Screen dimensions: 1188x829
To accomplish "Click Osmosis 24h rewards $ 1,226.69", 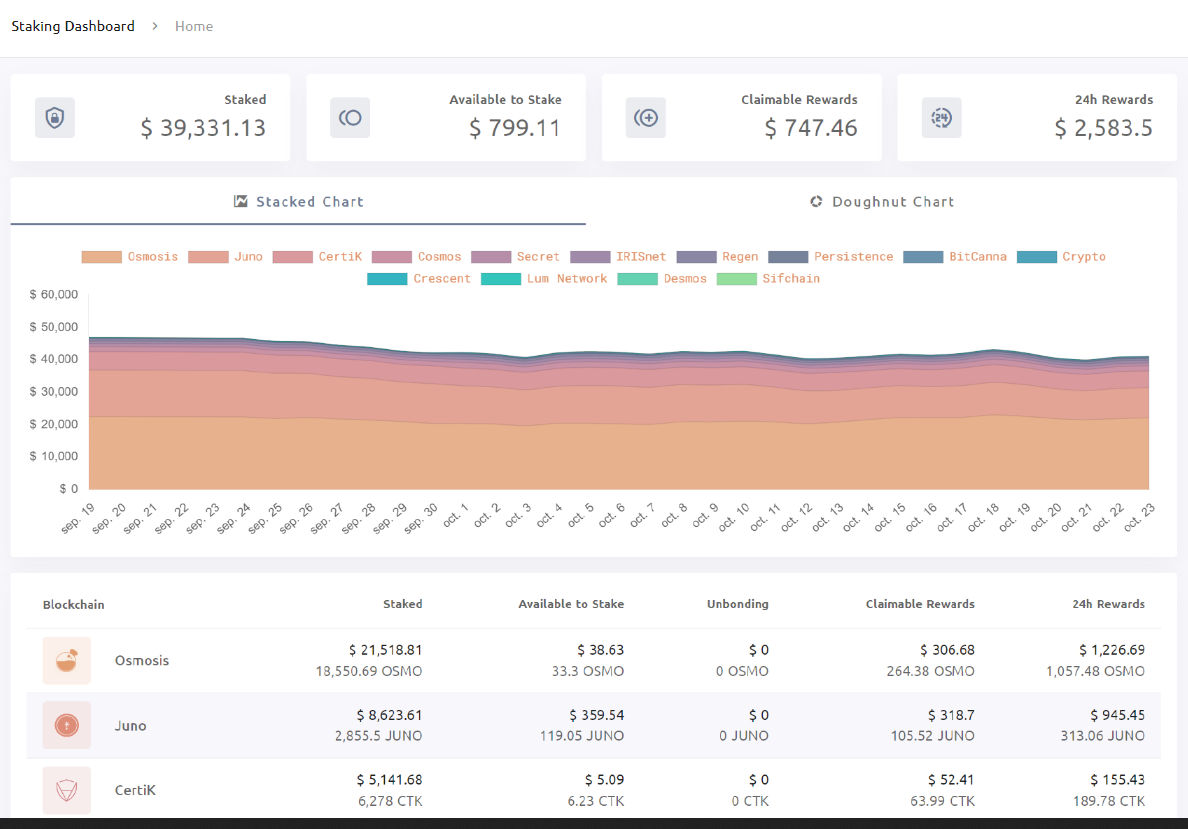I will [1112, 650].
